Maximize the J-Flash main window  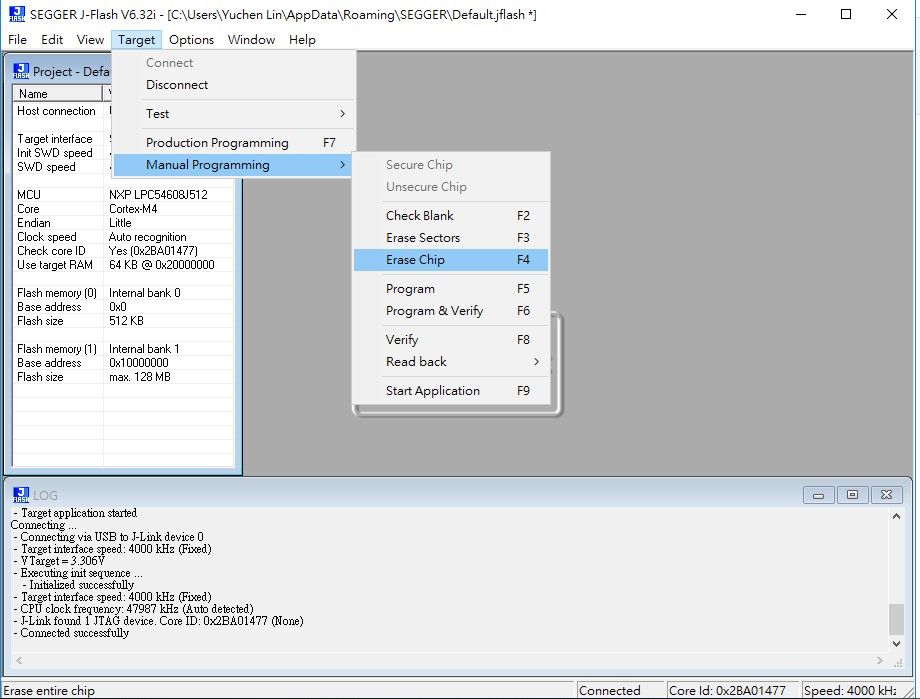pyautogui.click(x=846, y=14)
